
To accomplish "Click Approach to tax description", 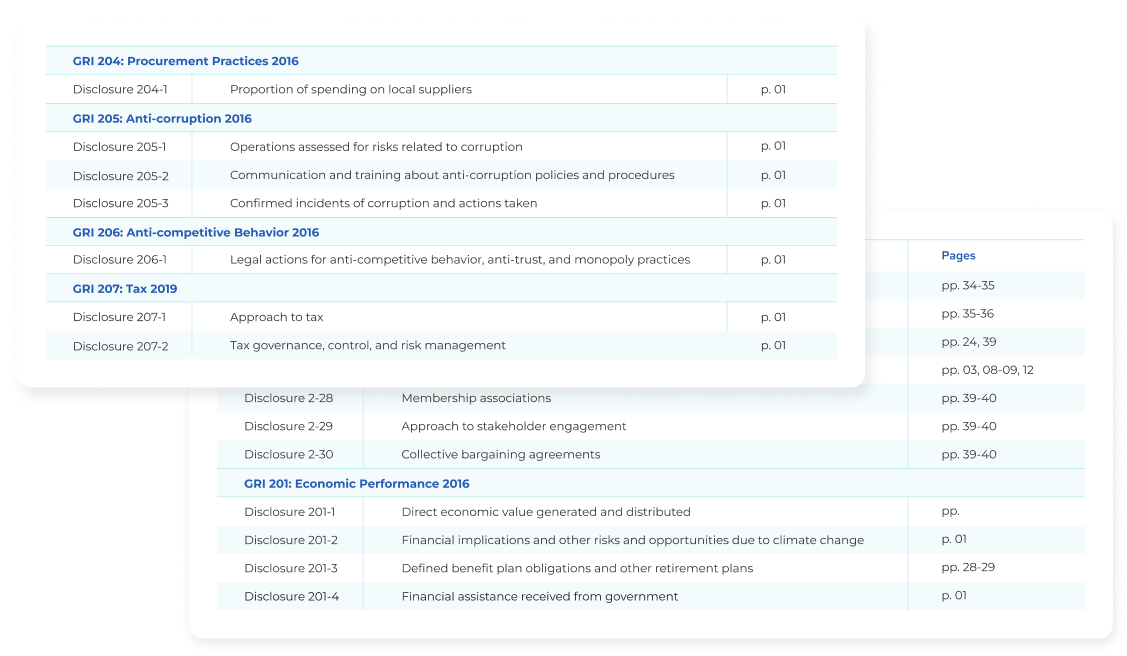I will click(277, 317).
